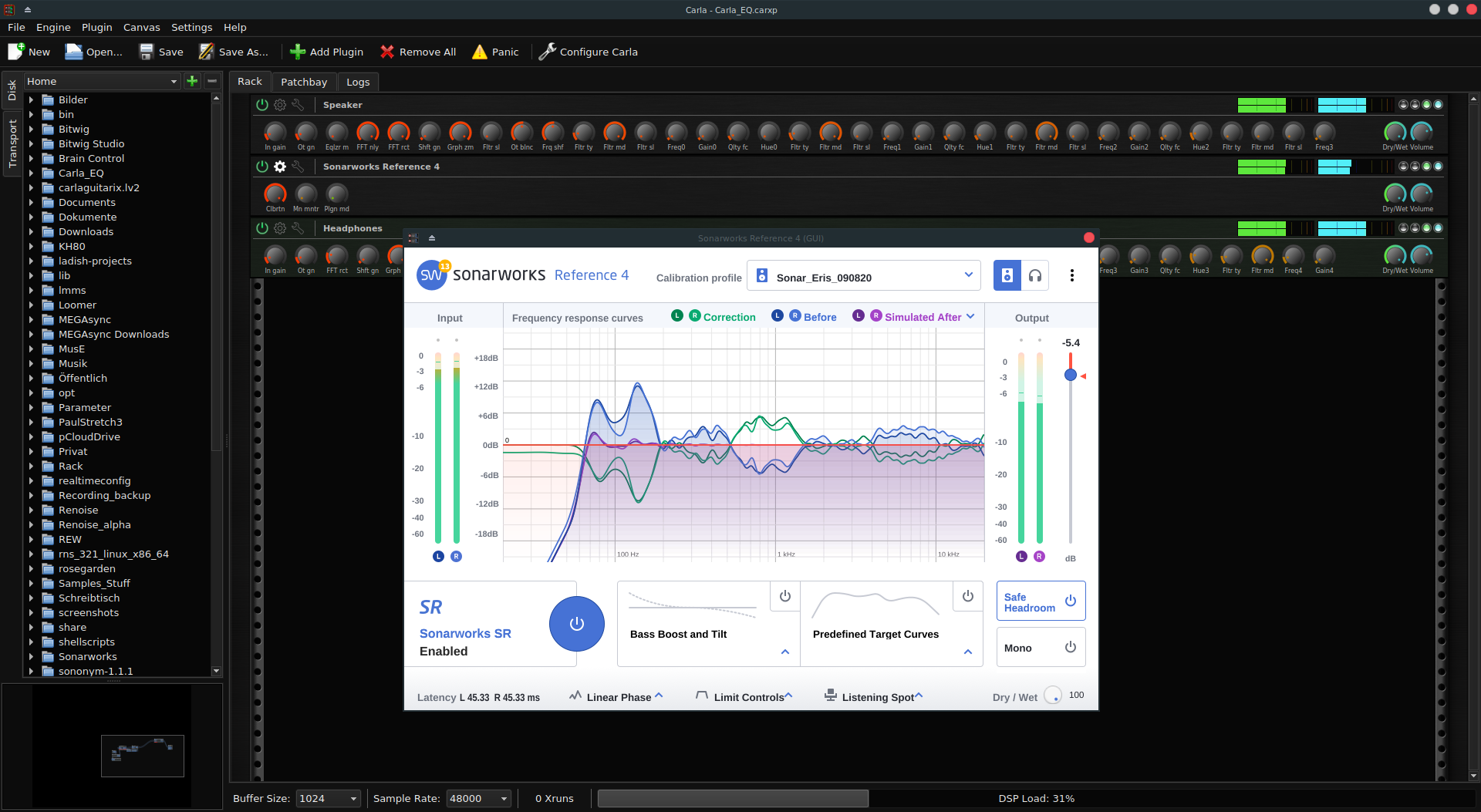Click output meter R channel badge

(x=1039, y=556)
